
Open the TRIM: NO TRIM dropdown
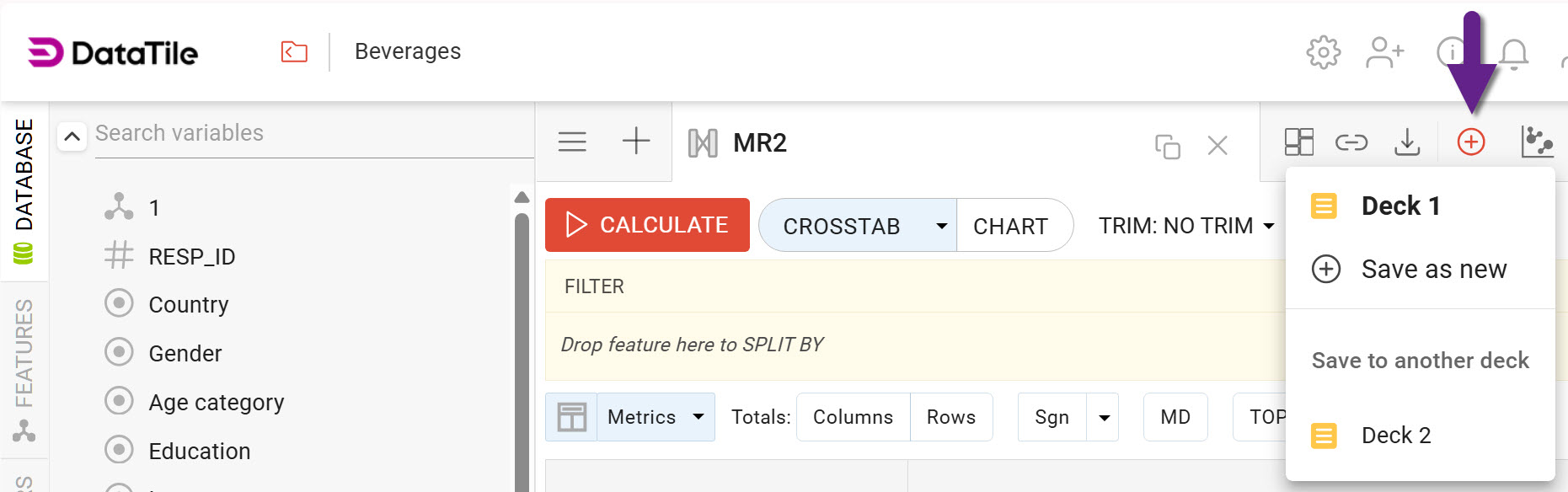tap(1185, 226)
